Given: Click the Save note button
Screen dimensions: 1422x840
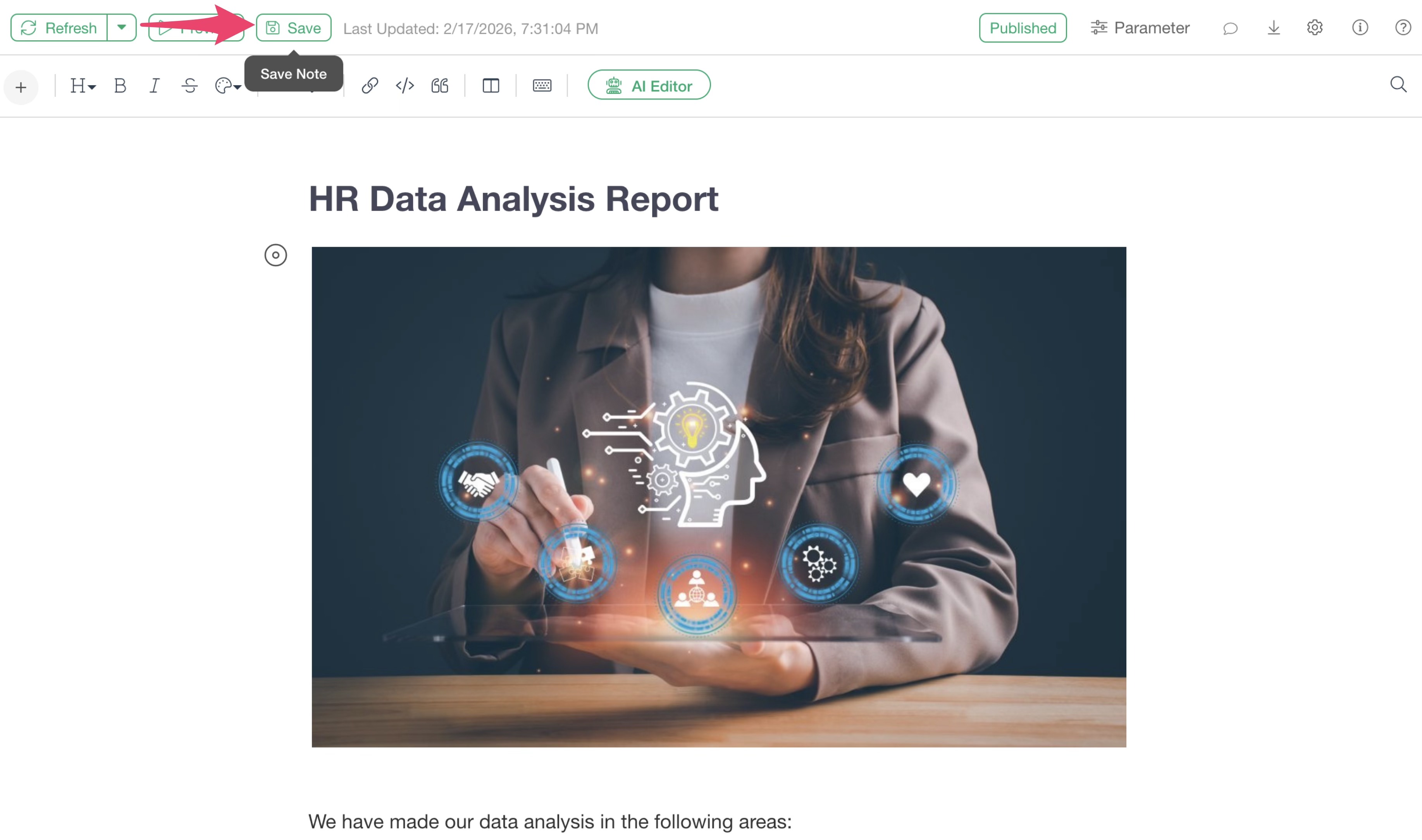Looking at the screenshot, I should [x=293, y=28].
